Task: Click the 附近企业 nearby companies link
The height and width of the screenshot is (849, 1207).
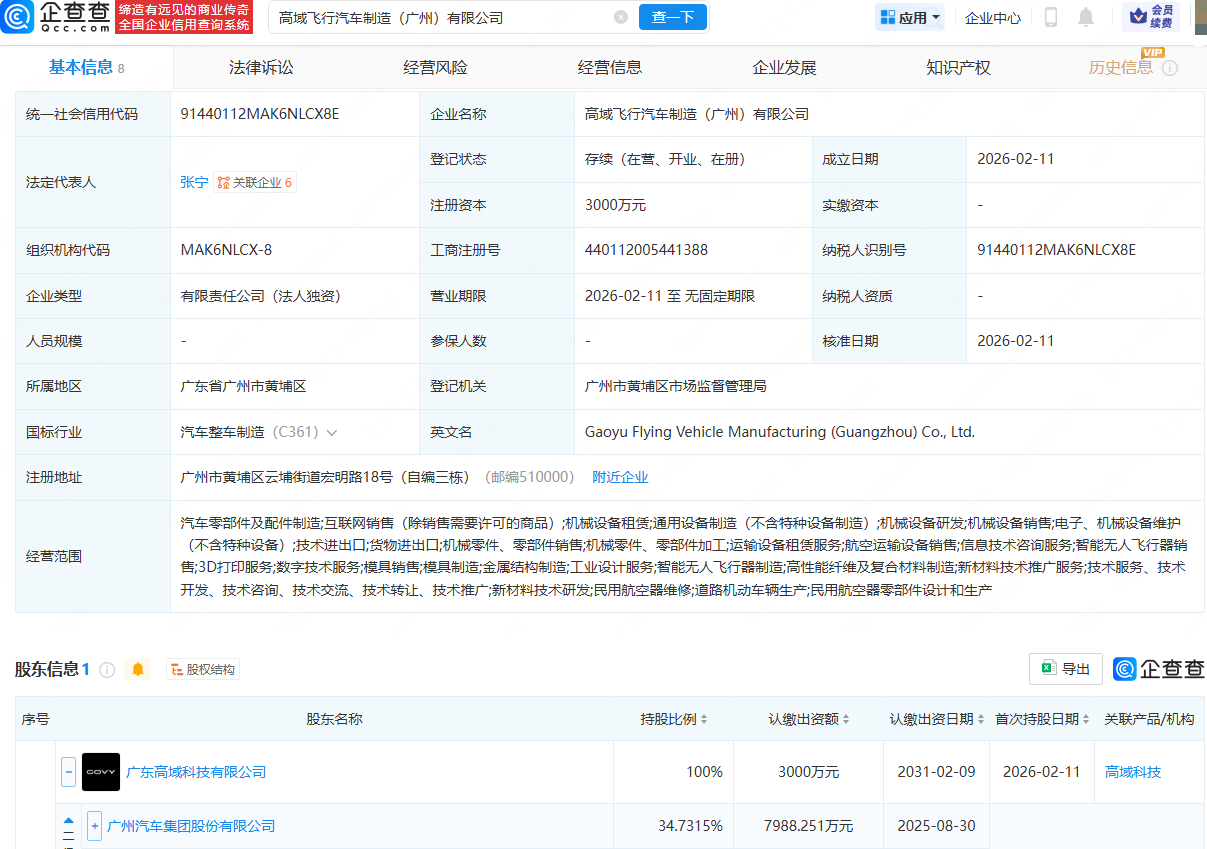Action: [621, 477]
